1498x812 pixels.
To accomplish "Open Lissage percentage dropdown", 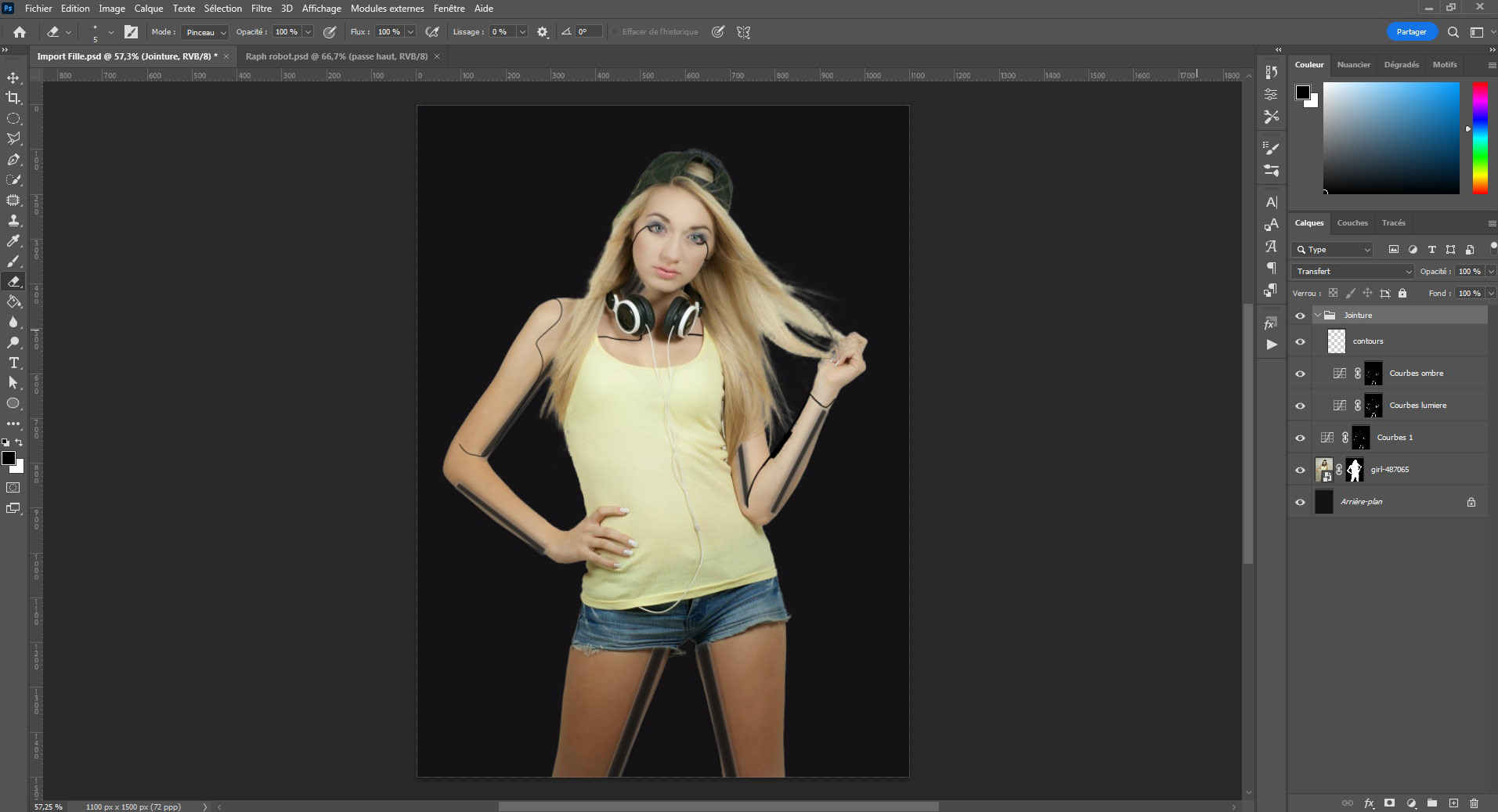I will (x=522, y=32).
